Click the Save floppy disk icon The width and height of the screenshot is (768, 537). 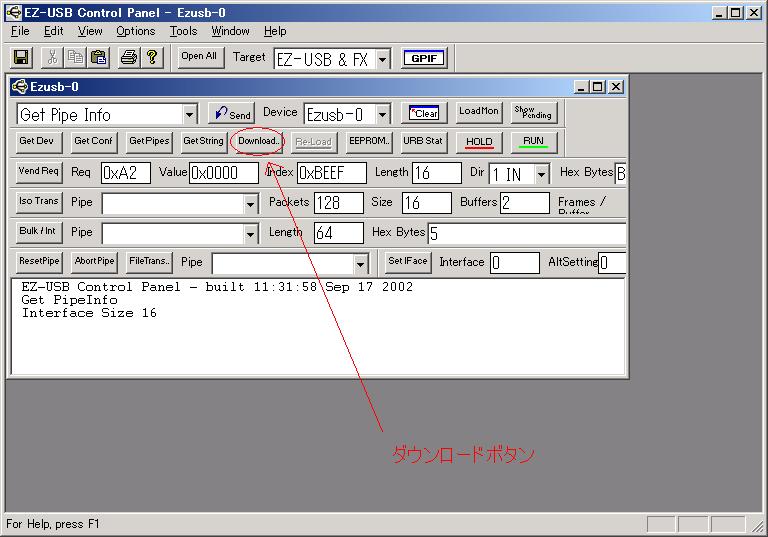[21, 58]
